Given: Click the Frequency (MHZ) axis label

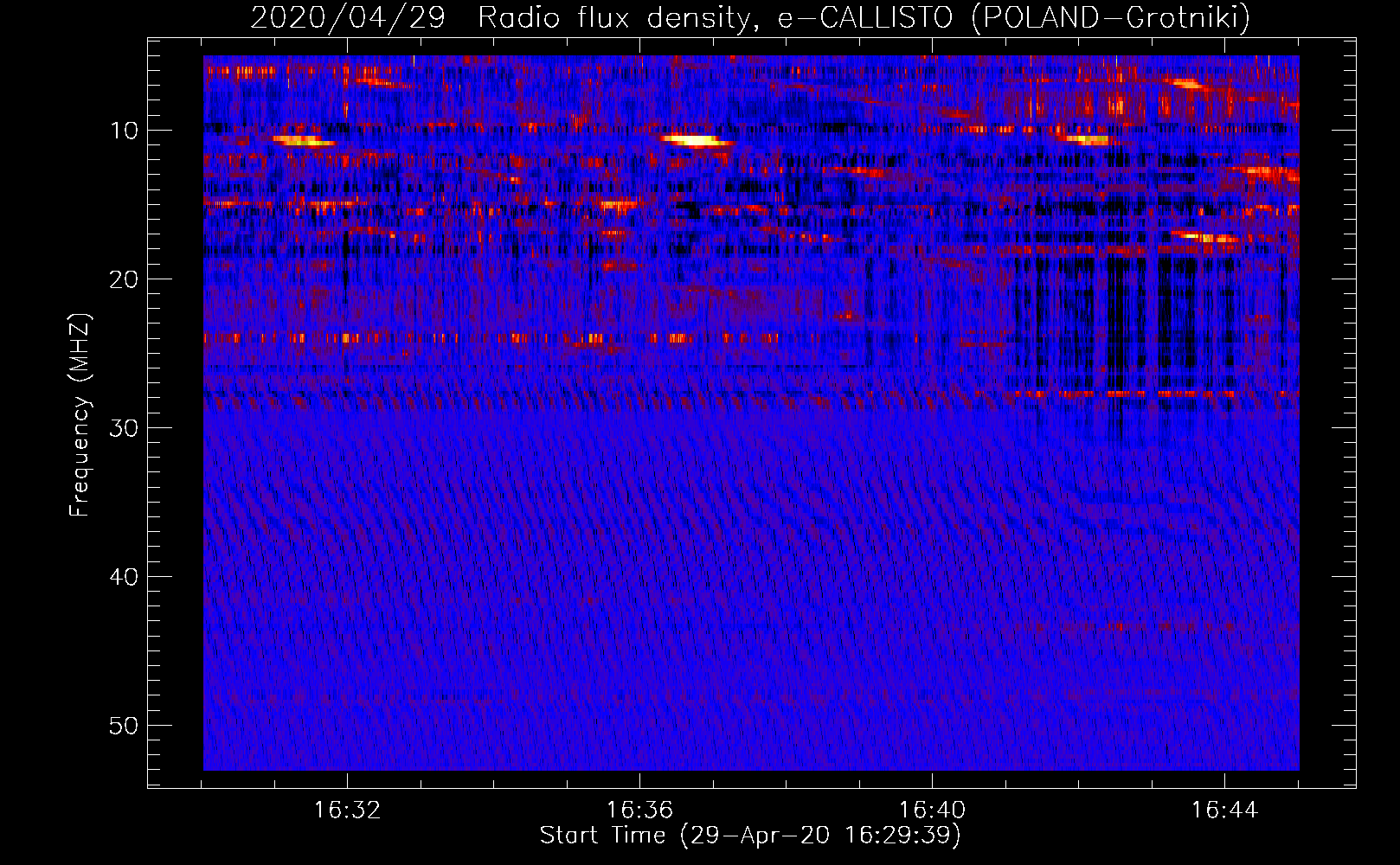Looking at the screenshot, I should point(80,415).
